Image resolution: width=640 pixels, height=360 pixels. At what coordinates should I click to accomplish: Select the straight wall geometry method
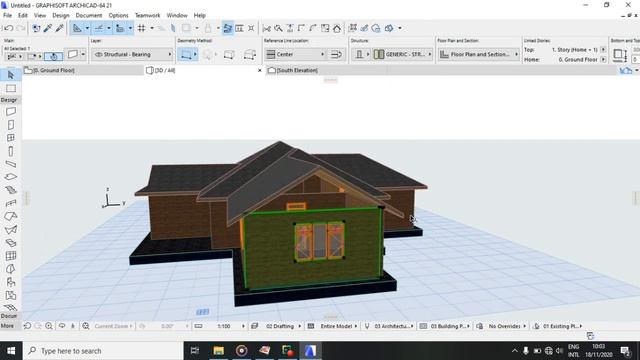[186, 54]
